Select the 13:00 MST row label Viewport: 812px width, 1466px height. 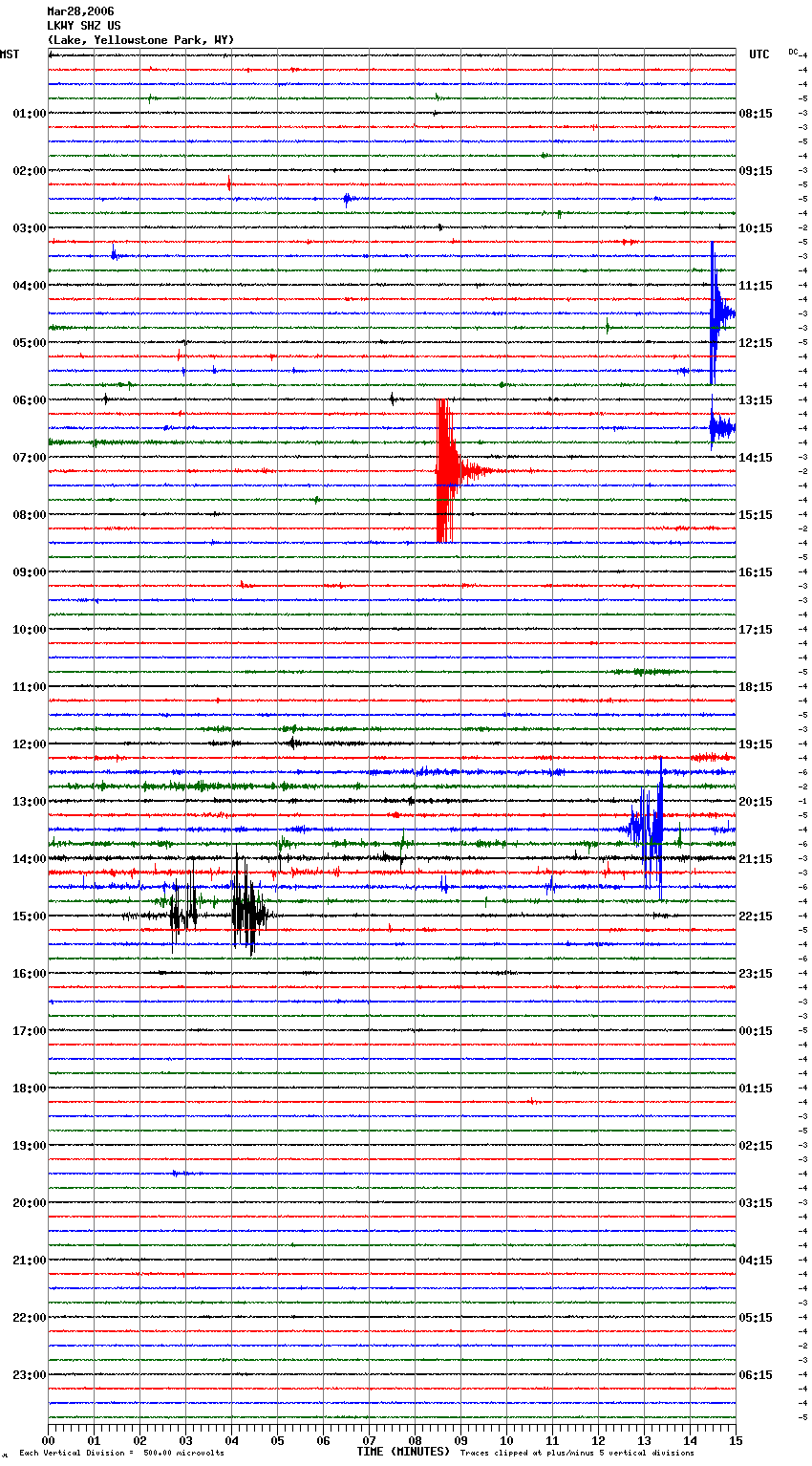(30, 802)
